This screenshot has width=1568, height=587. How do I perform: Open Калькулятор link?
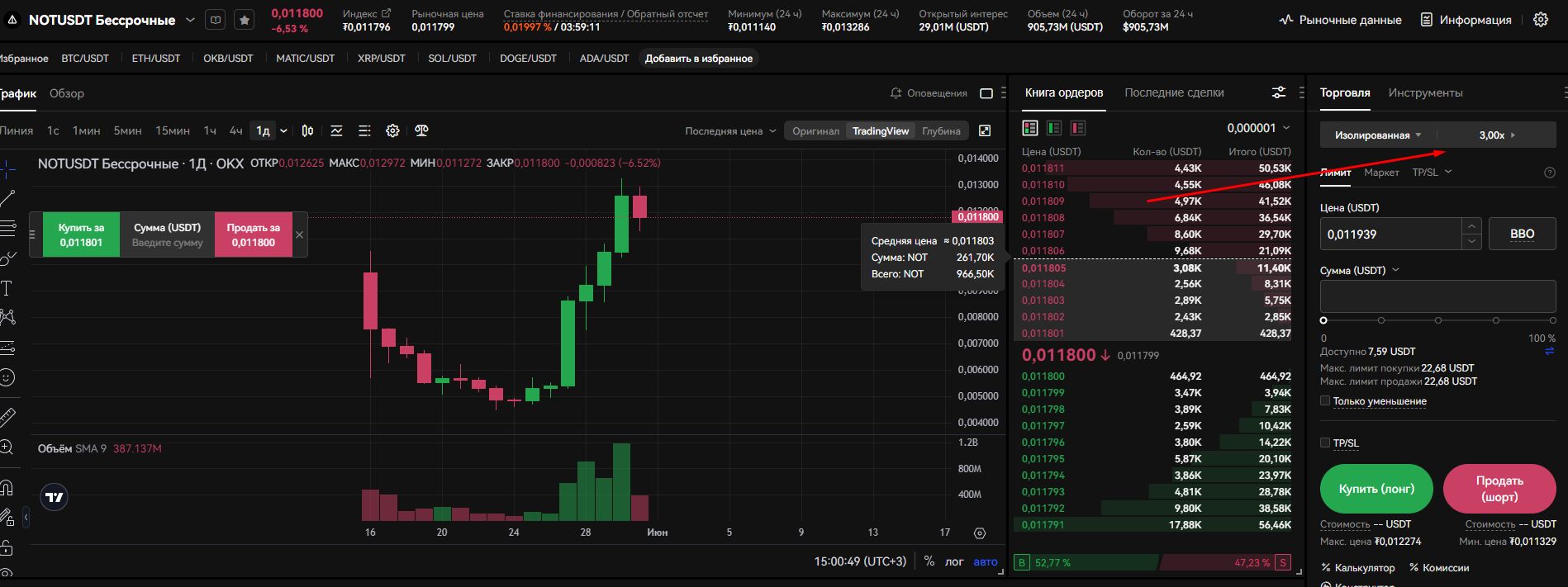1357,568
